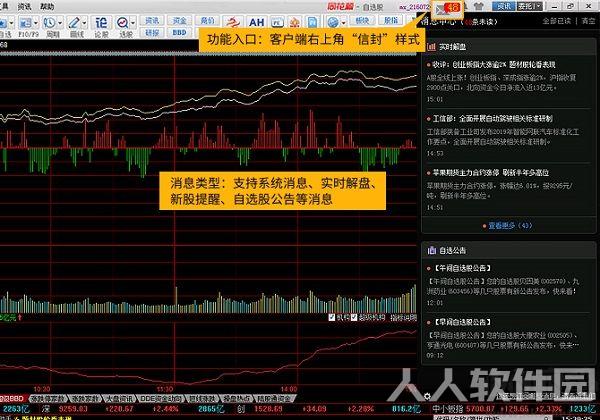Open the envelope message center icon

[448, 8]
